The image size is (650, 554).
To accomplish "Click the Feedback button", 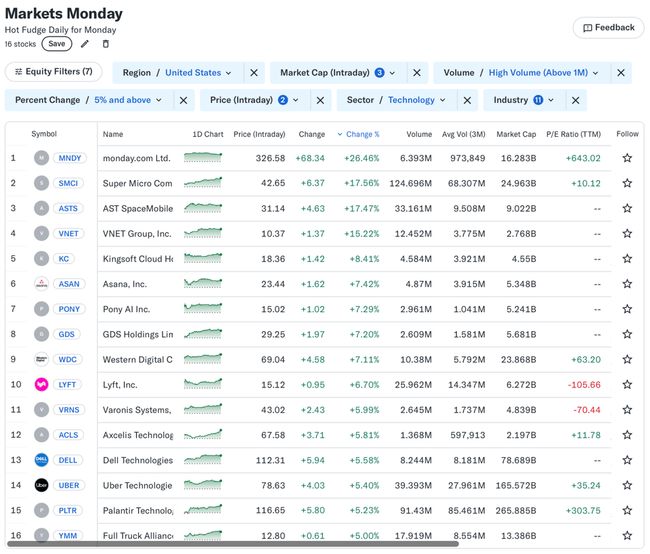I will [x=608, y=28].
